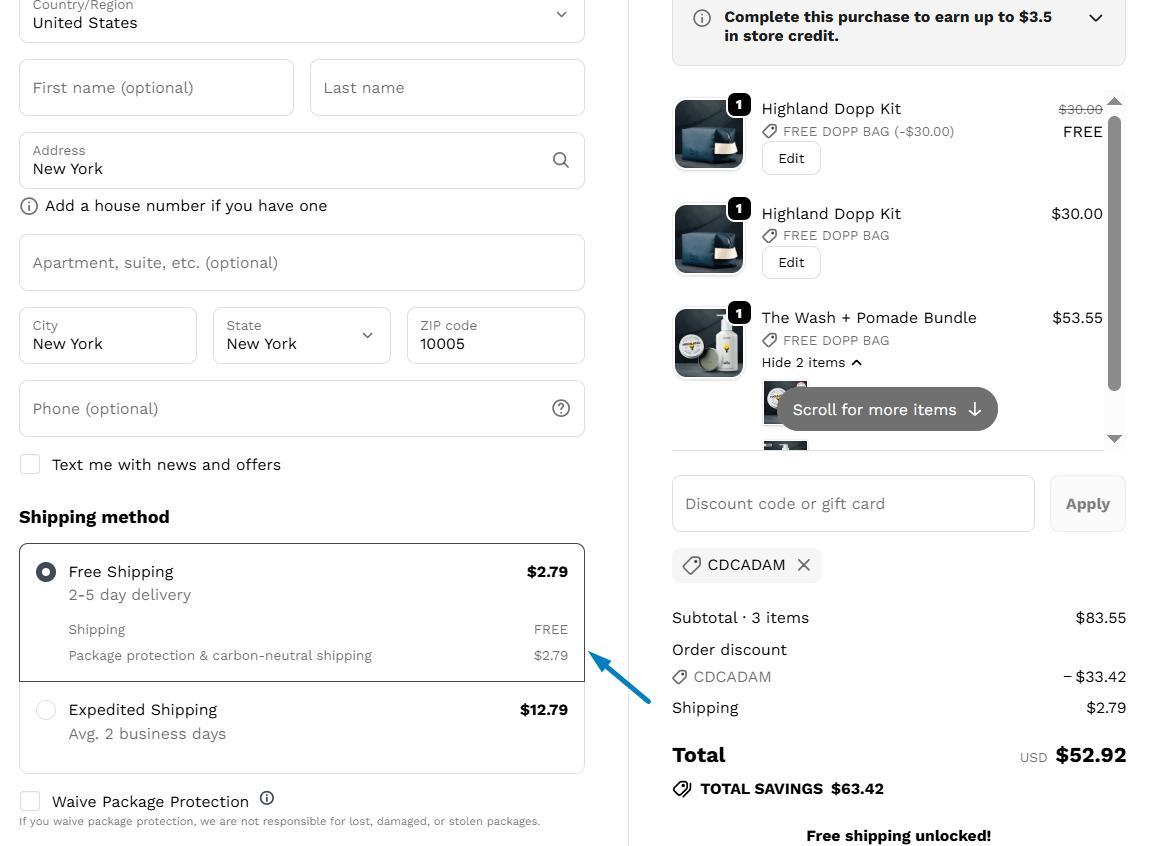Screen dimensions: 1150x846
Task: Click the store credit info icon
Action: [x=702, y=18]
